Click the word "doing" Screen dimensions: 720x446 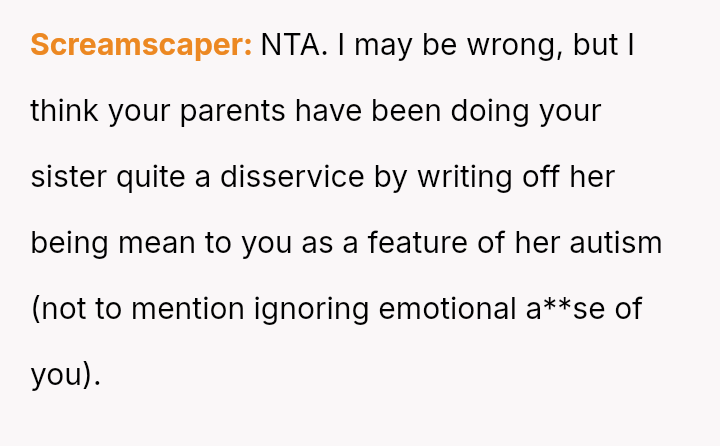492,111
